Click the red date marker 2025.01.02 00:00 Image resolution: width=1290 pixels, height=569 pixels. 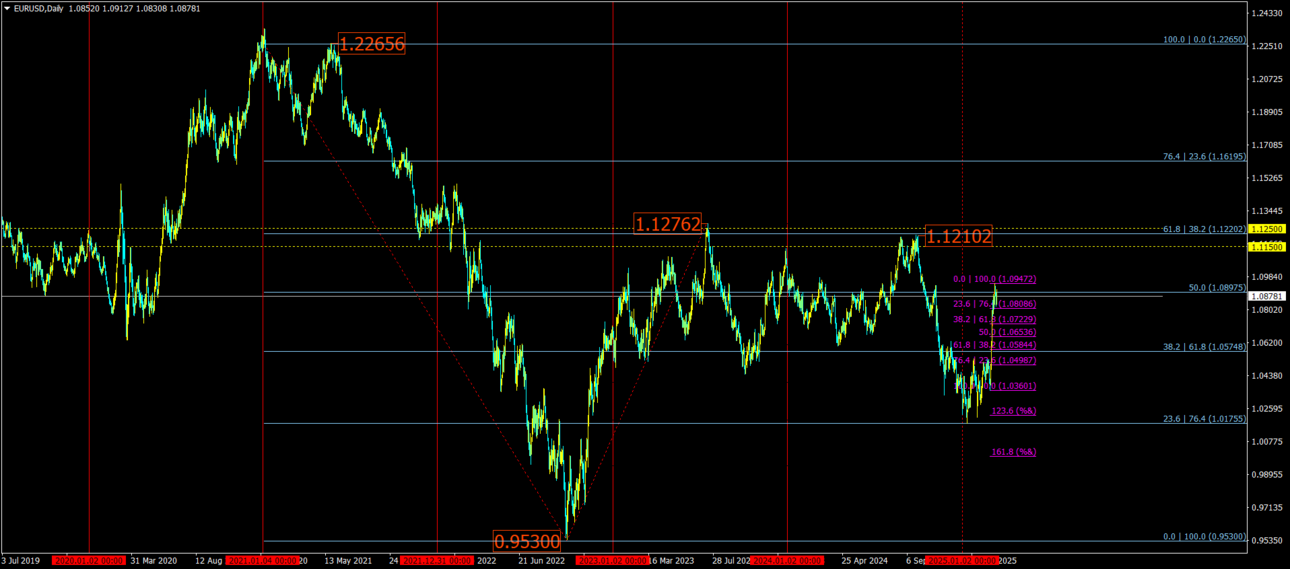tap(962, 562)
